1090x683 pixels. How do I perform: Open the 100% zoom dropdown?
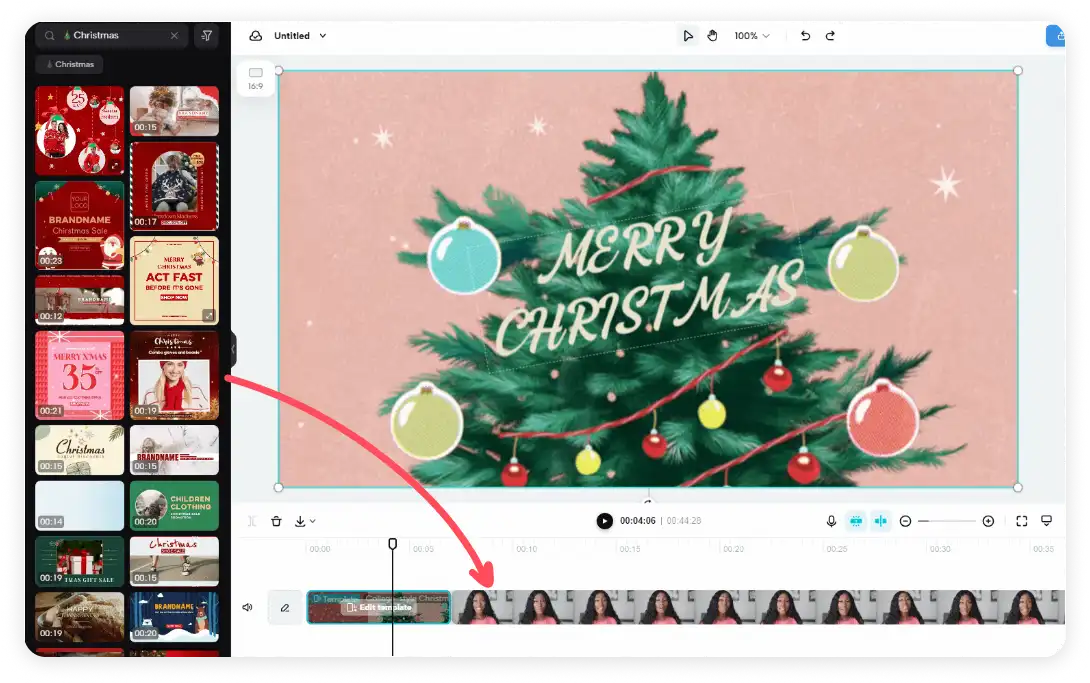752,35
